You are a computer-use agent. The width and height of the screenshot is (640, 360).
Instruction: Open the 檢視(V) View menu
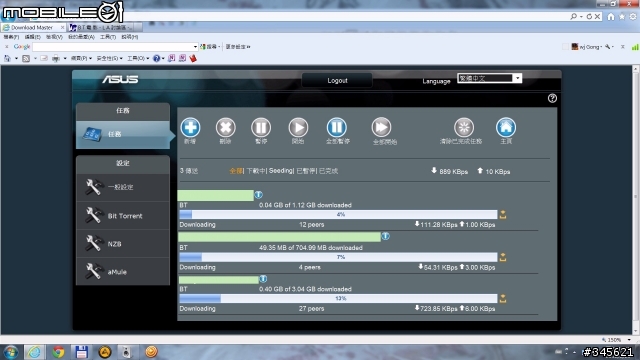[54, 37]
